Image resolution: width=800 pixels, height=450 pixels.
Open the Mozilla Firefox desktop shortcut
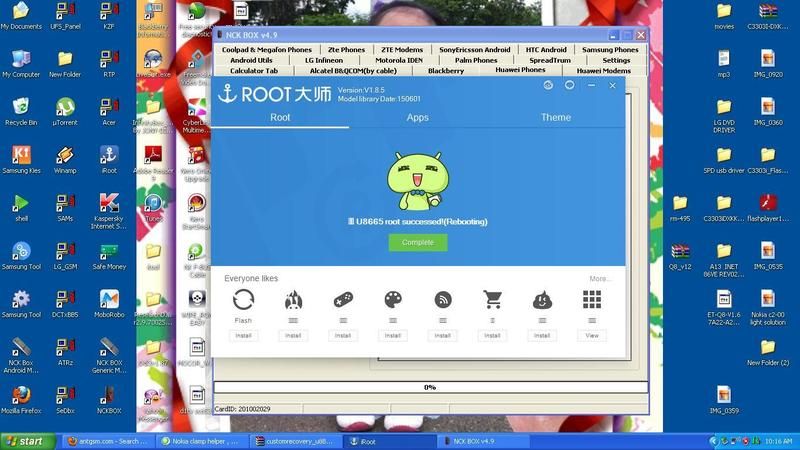coord(21,396)
